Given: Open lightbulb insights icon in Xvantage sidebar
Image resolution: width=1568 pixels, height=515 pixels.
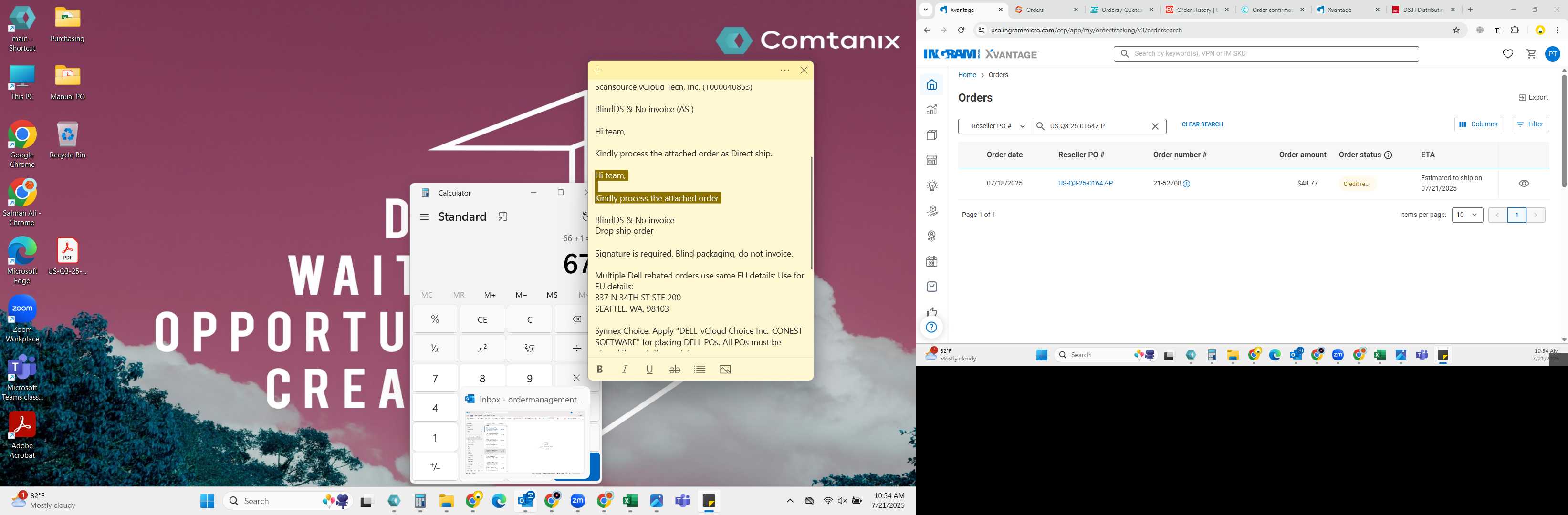Looking at the screenshot, I should coord(931,186).
